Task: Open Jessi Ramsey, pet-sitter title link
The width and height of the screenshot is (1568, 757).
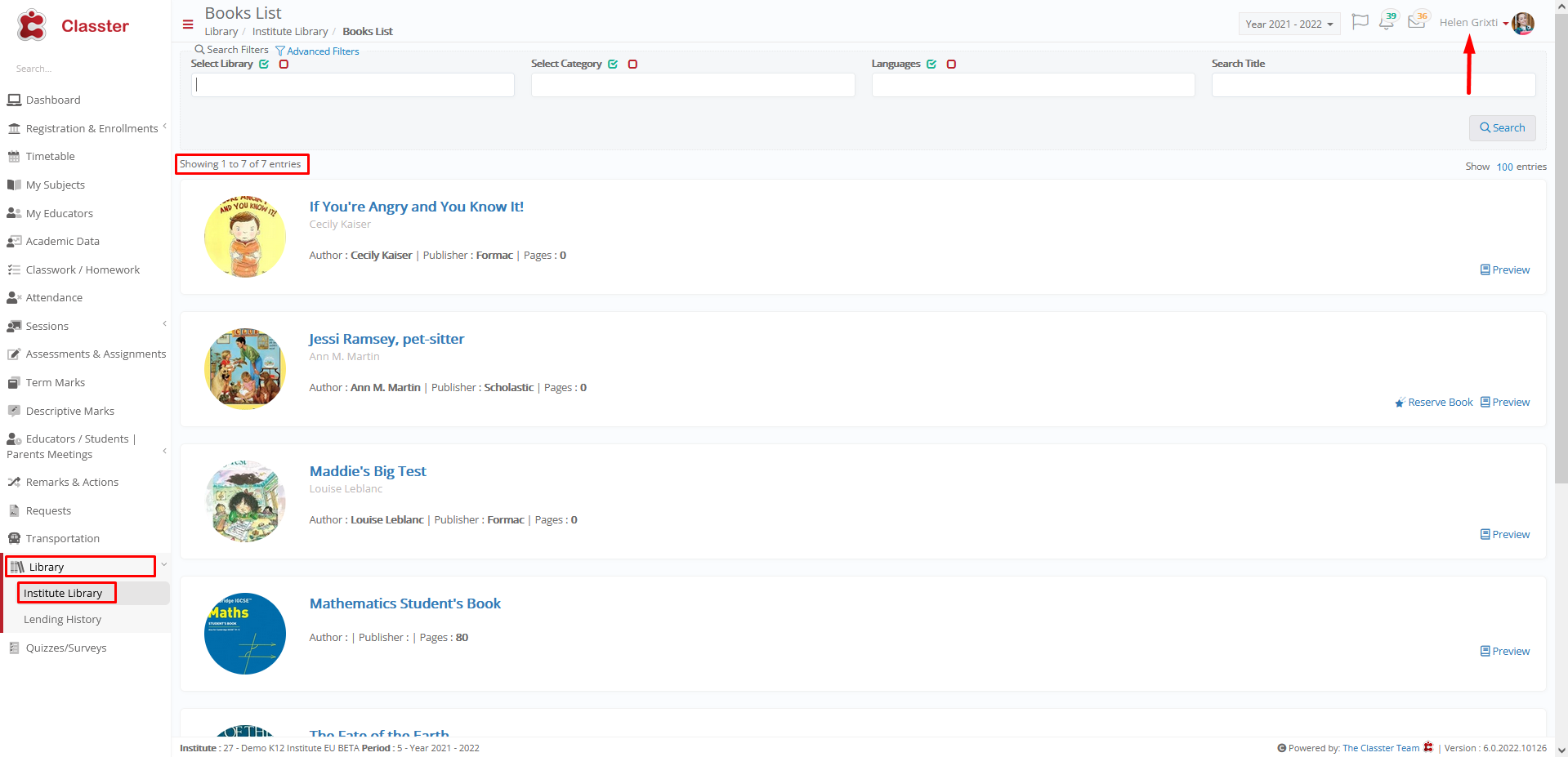Action: pyautogui.click(x=386, y=339)
